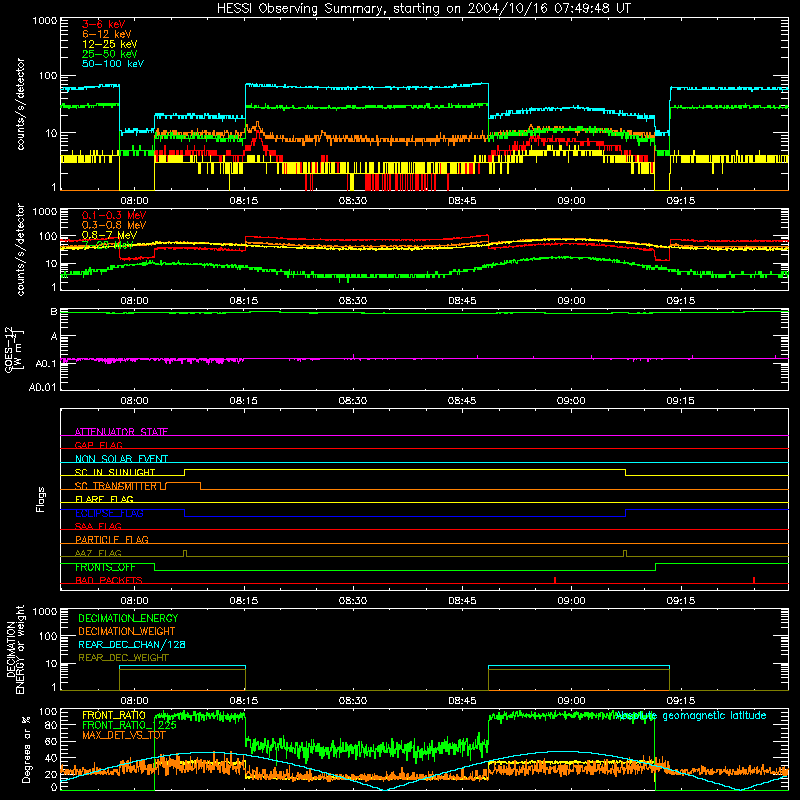Select the 25-50 keV legend label
This screenshot has width=800, height=800.
click(110, 54)
